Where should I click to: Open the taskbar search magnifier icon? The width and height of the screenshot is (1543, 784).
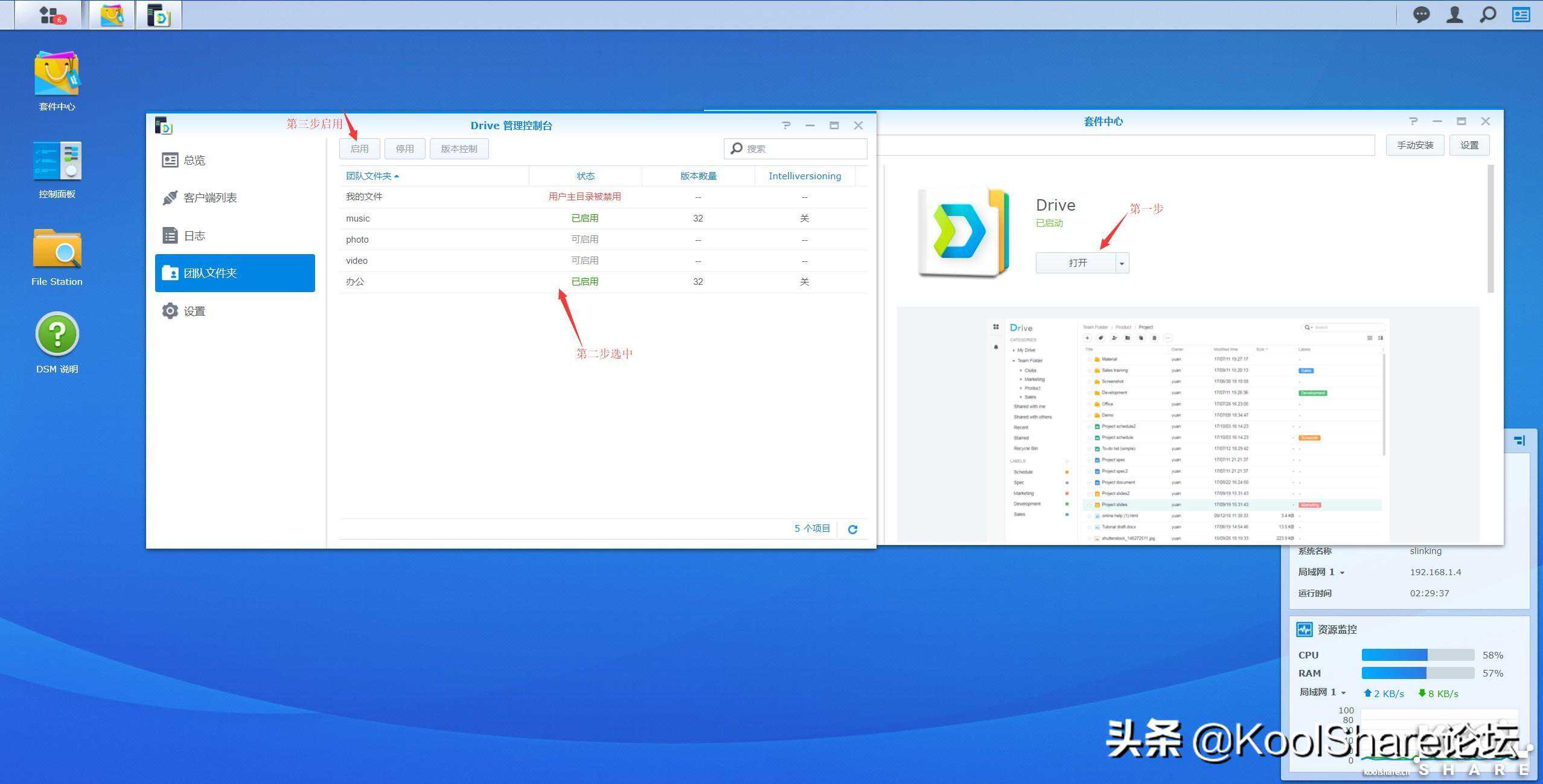(x=1487, y=14)
